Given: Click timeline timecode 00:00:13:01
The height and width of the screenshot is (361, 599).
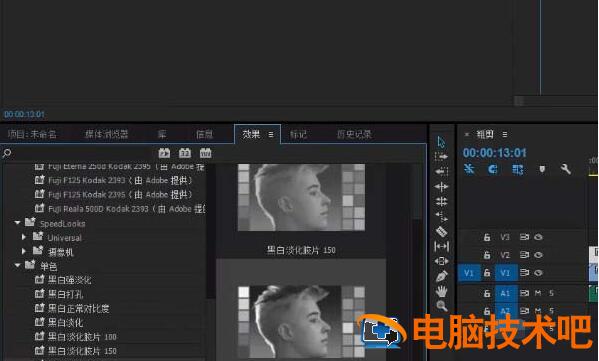Looking at the screenshot, I should (494, 153).
